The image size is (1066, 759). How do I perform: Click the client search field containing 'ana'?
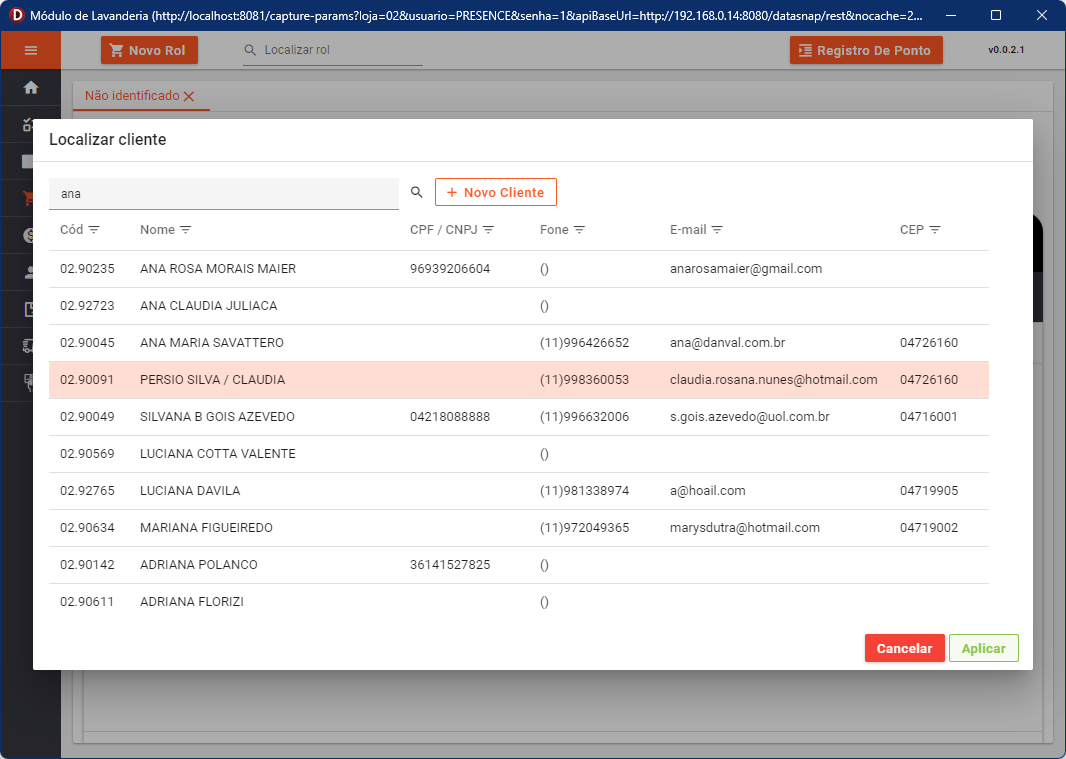(x=224, y=194)
